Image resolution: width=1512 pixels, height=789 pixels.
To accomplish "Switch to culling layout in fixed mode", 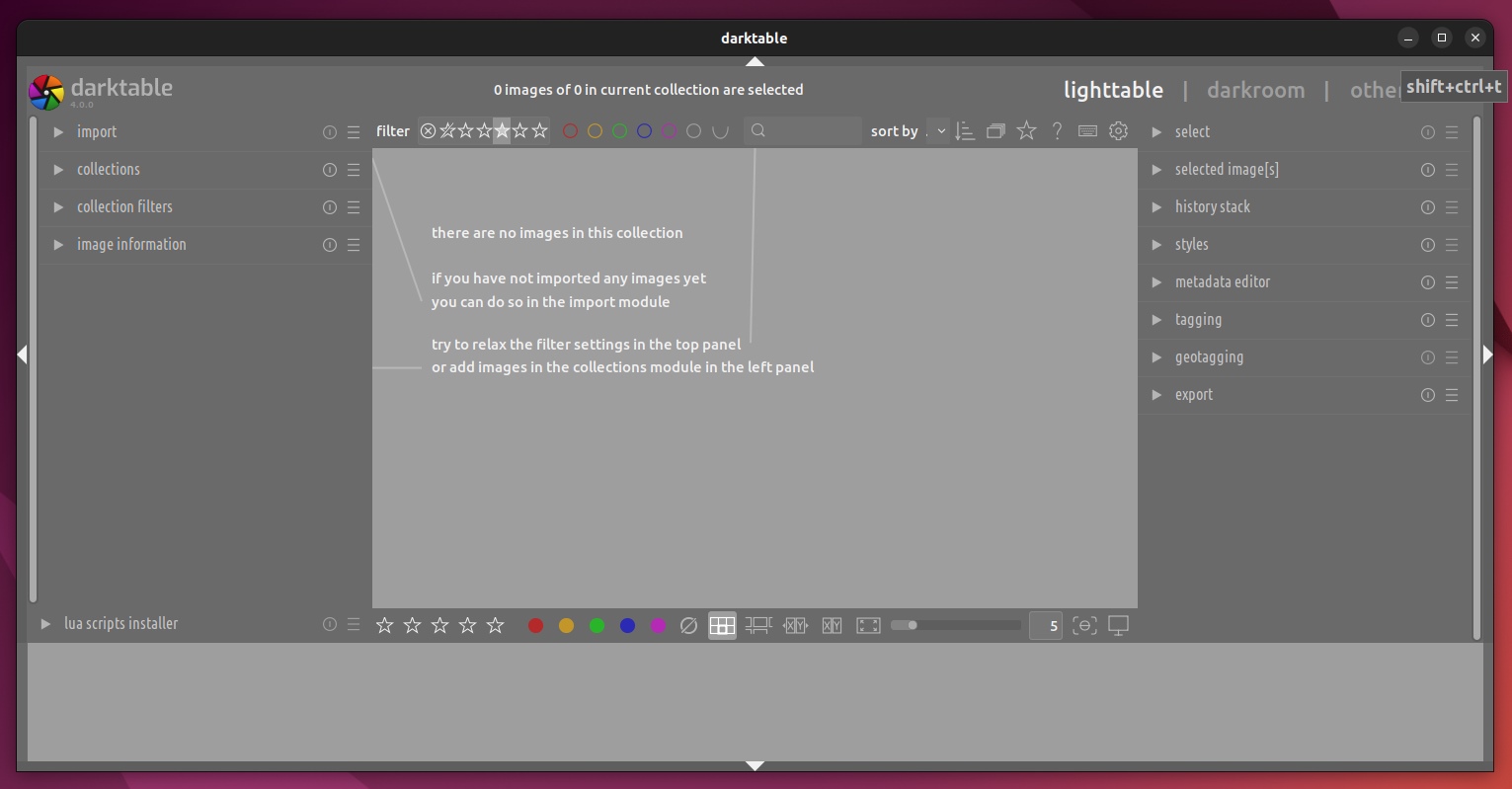I will click(795, 625).
